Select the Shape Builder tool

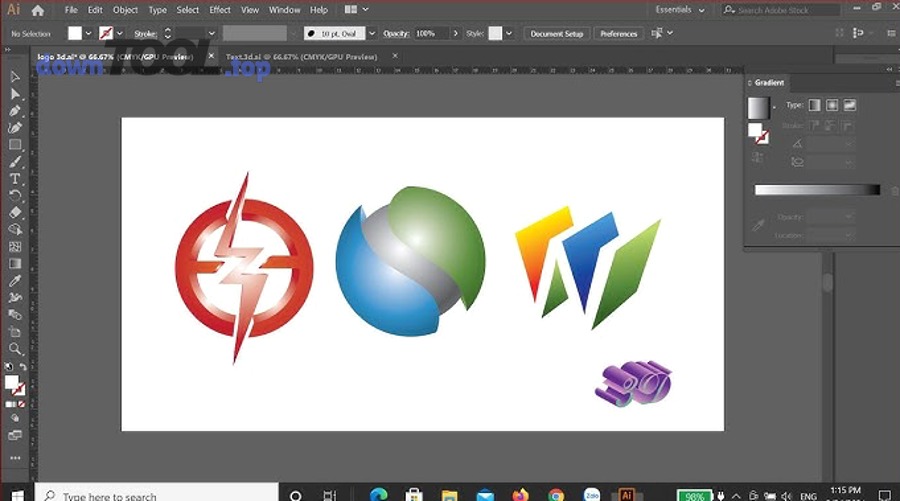coord(15,230)
